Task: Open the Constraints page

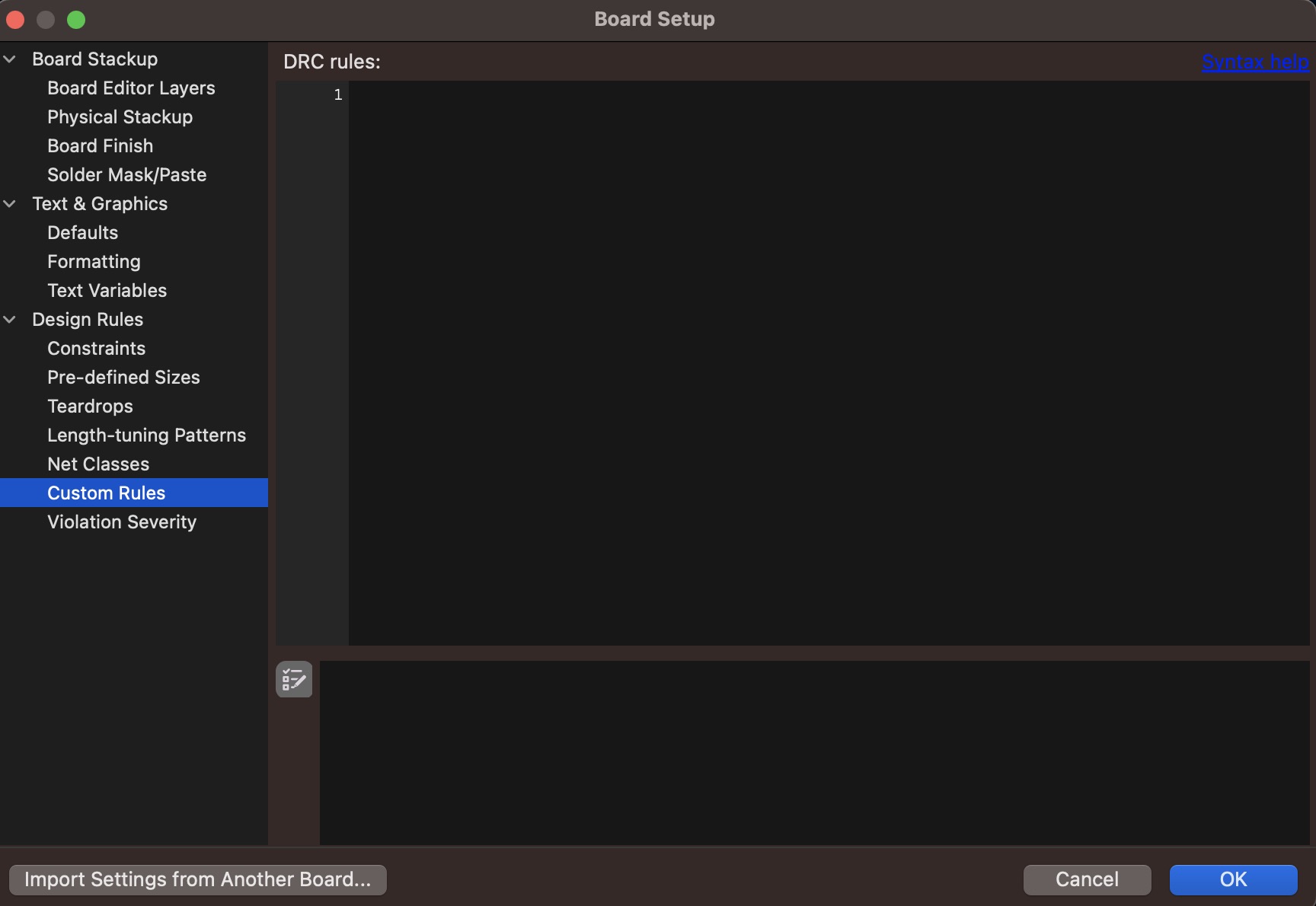Action: (96, 348)
